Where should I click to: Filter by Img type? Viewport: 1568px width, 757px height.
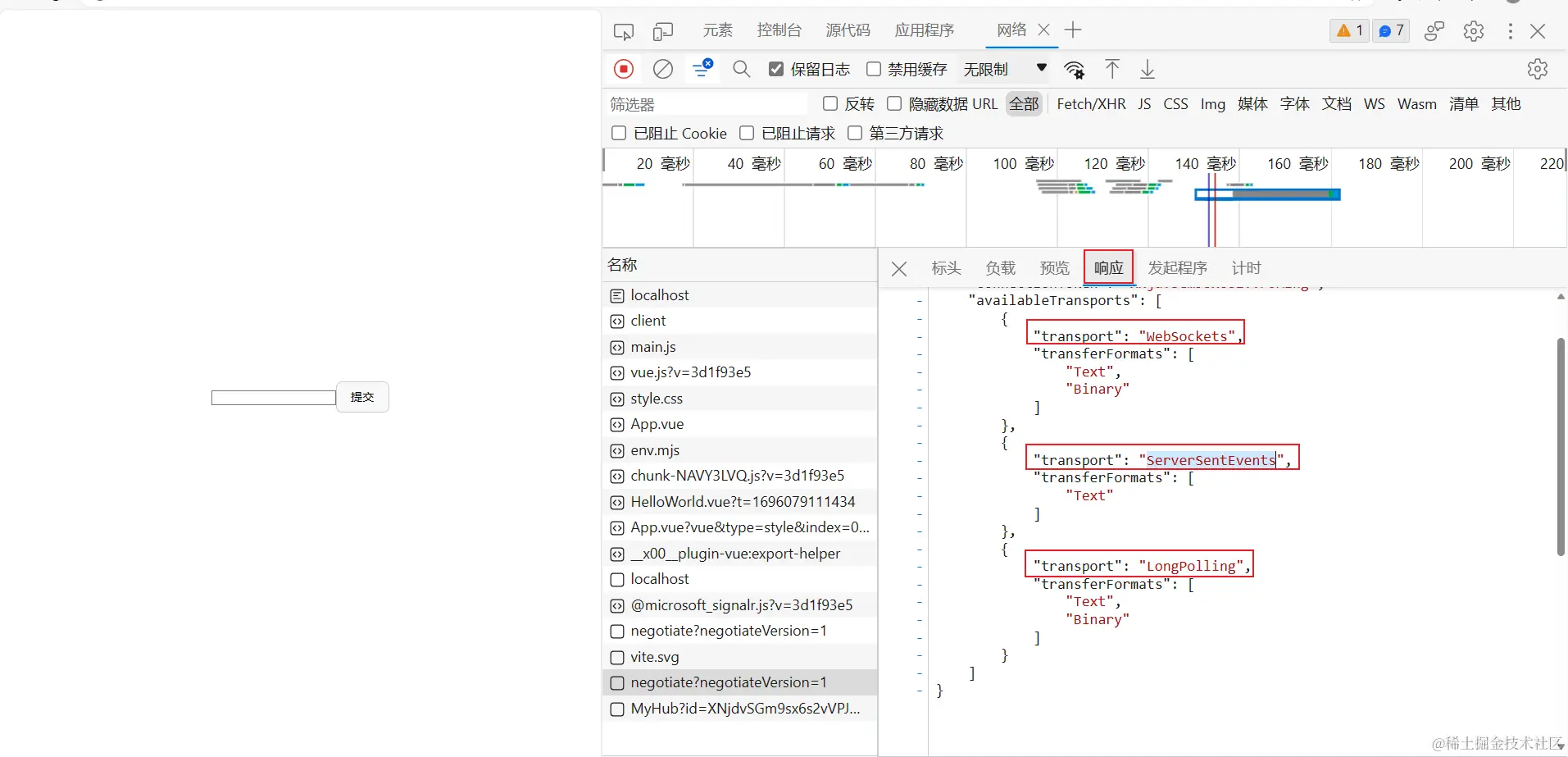click(x=1213, y=104)
